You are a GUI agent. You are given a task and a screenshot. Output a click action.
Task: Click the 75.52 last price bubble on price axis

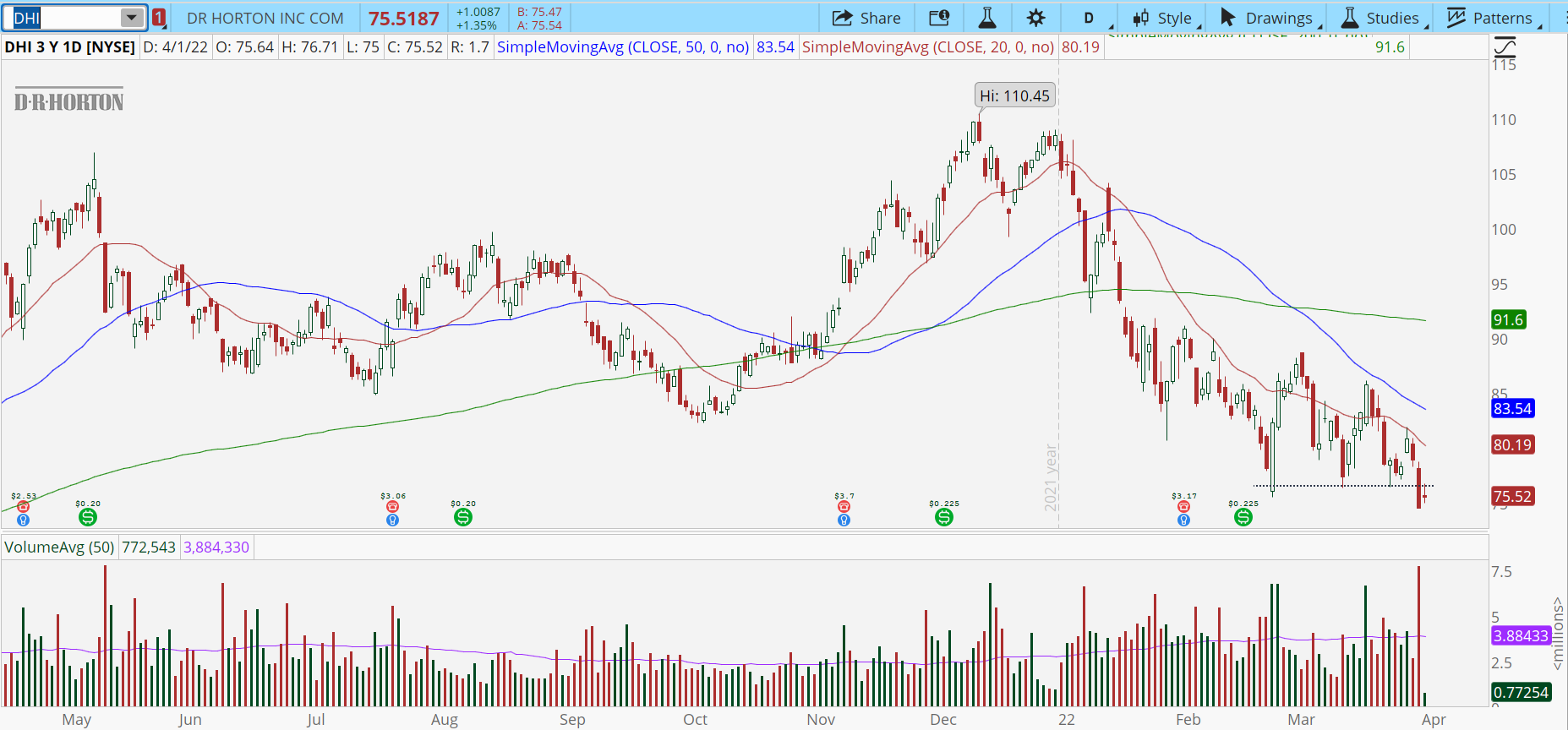[x=1512, y=496]
